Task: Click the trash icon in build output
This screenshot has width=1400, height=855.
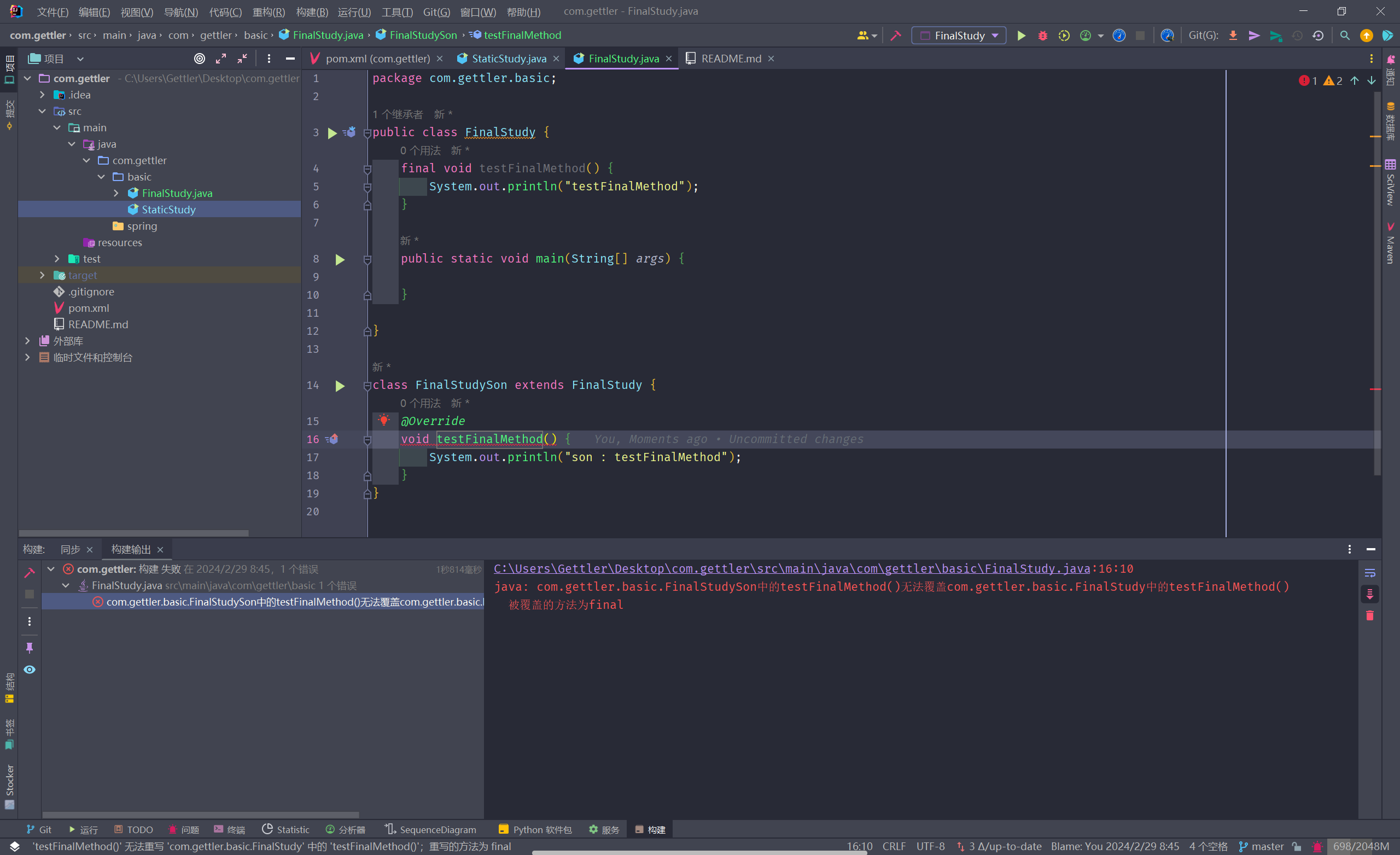Action: (1370, 615)
